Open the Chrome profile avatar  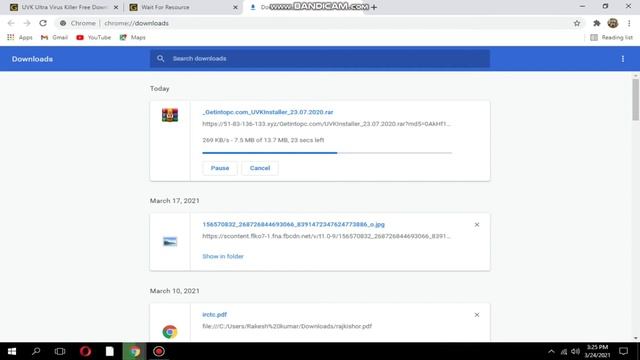click(613, 23)
